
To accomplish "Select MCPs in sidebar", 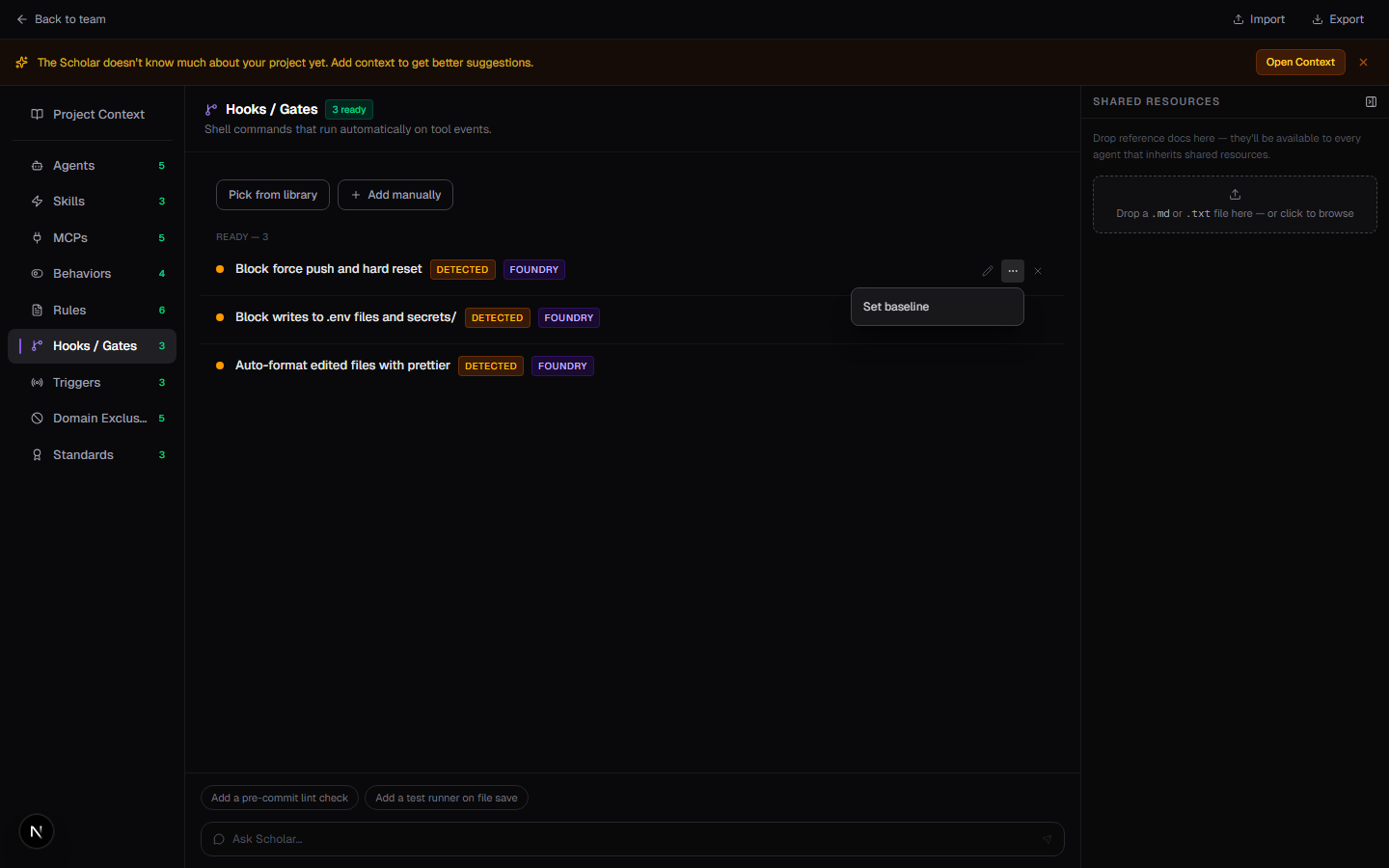I will pyautogui.click(x=92, y=238).
